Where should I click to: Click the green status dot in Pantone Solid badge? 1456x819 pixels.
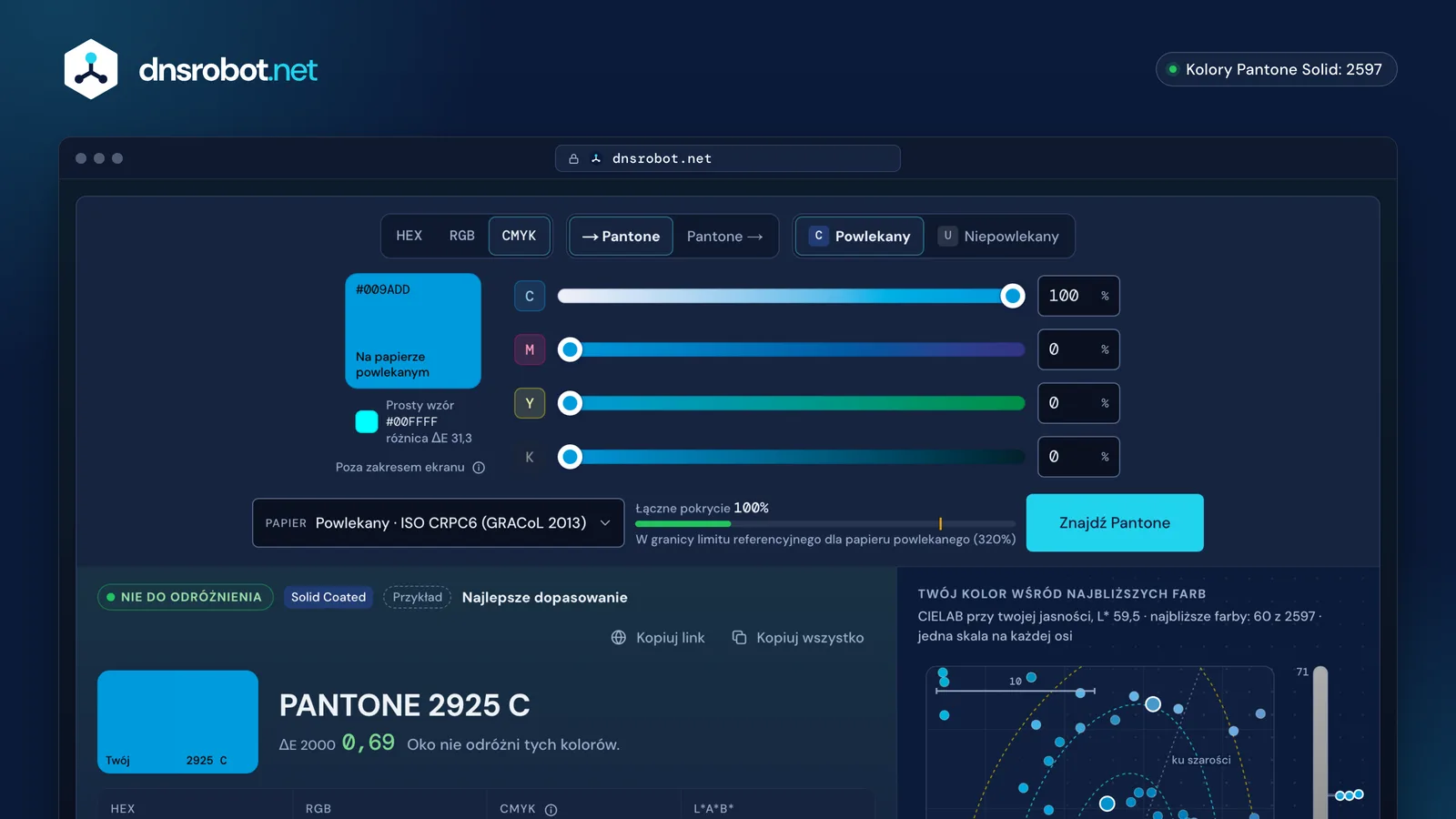click(1173, 69)
